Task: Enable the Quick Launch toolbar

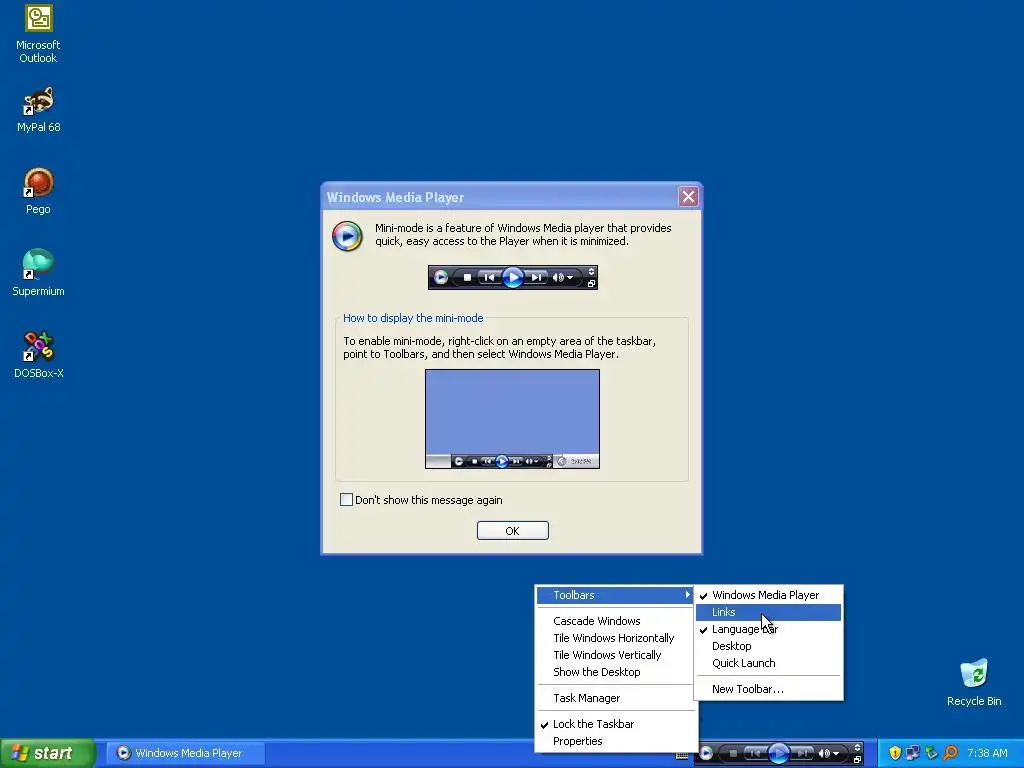Action: point(769,663)
